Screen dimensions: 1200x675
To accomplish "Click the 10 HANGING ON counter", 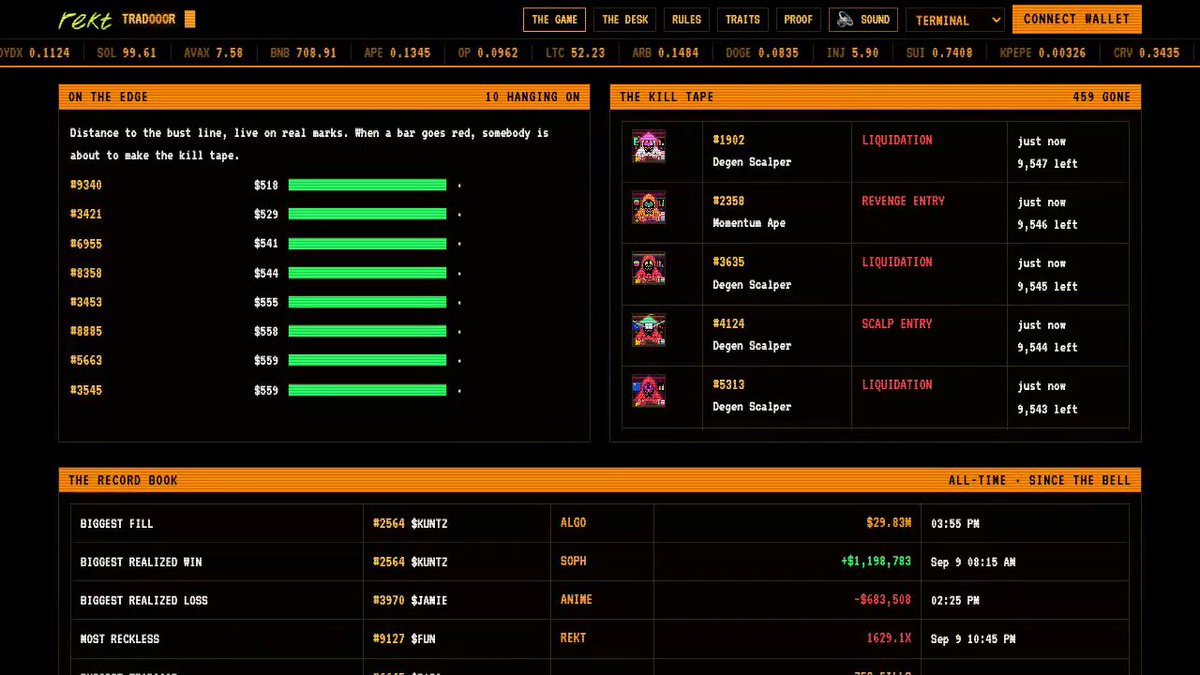I will click(x=532, y=97).
